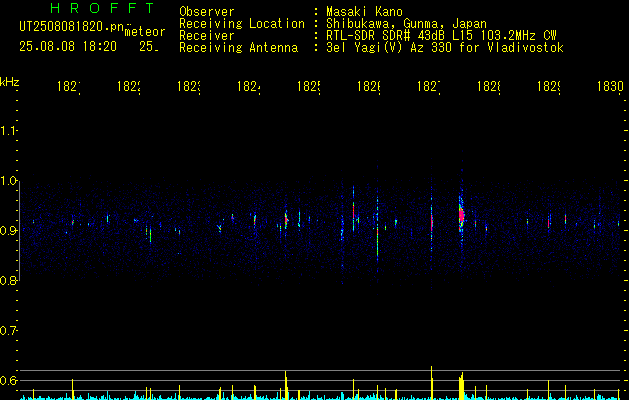Click the 1822 time axis label
The width and height of the screenshot is (629, 400).
pyautogui.click(x=129, y=86)
